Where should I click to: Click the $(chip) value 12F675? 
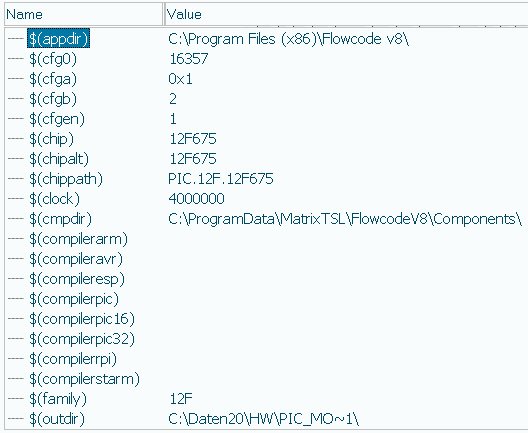point(193,139)
